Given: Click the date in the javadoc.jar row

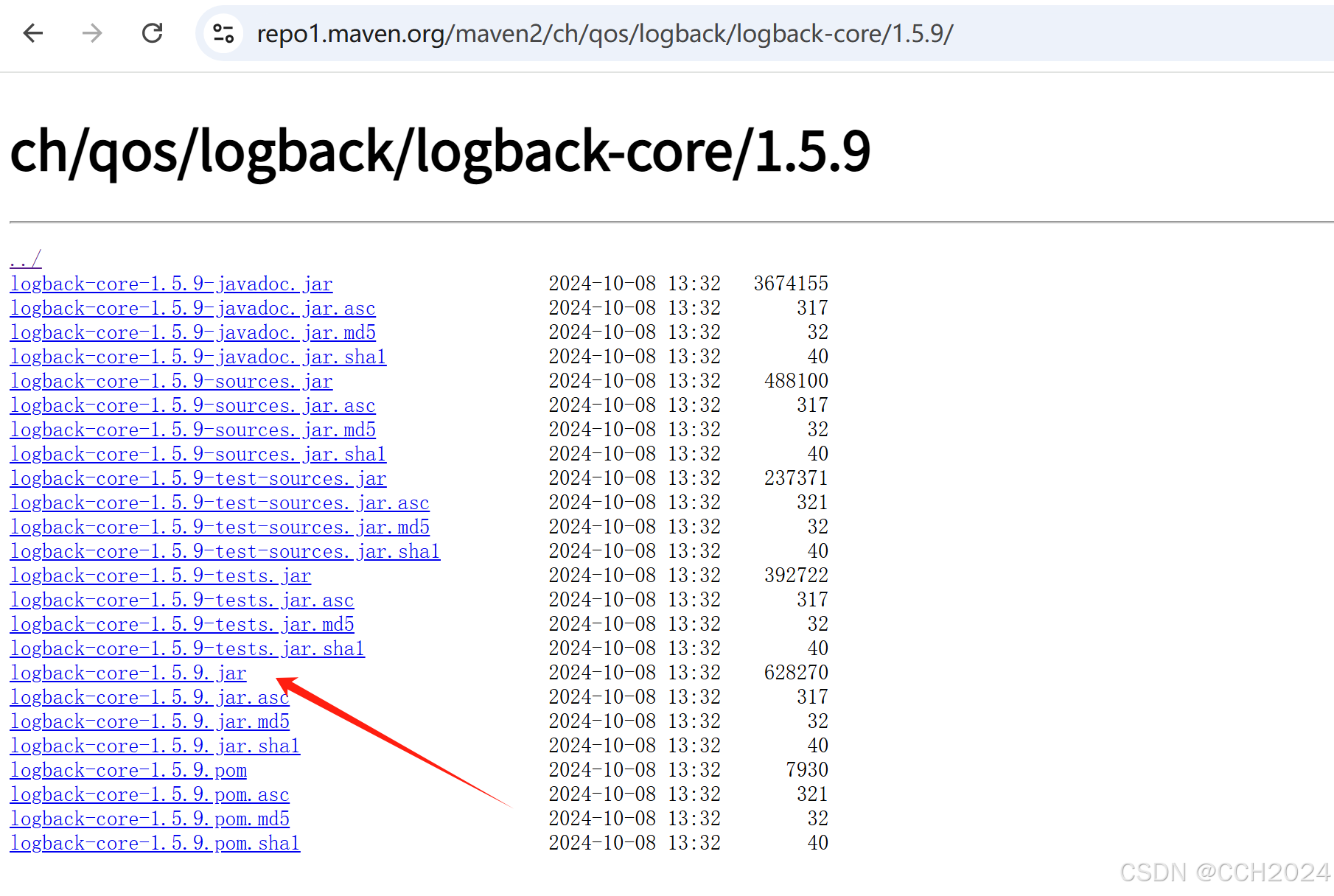Looking at the screenshot, I should [x=602, y=283].
